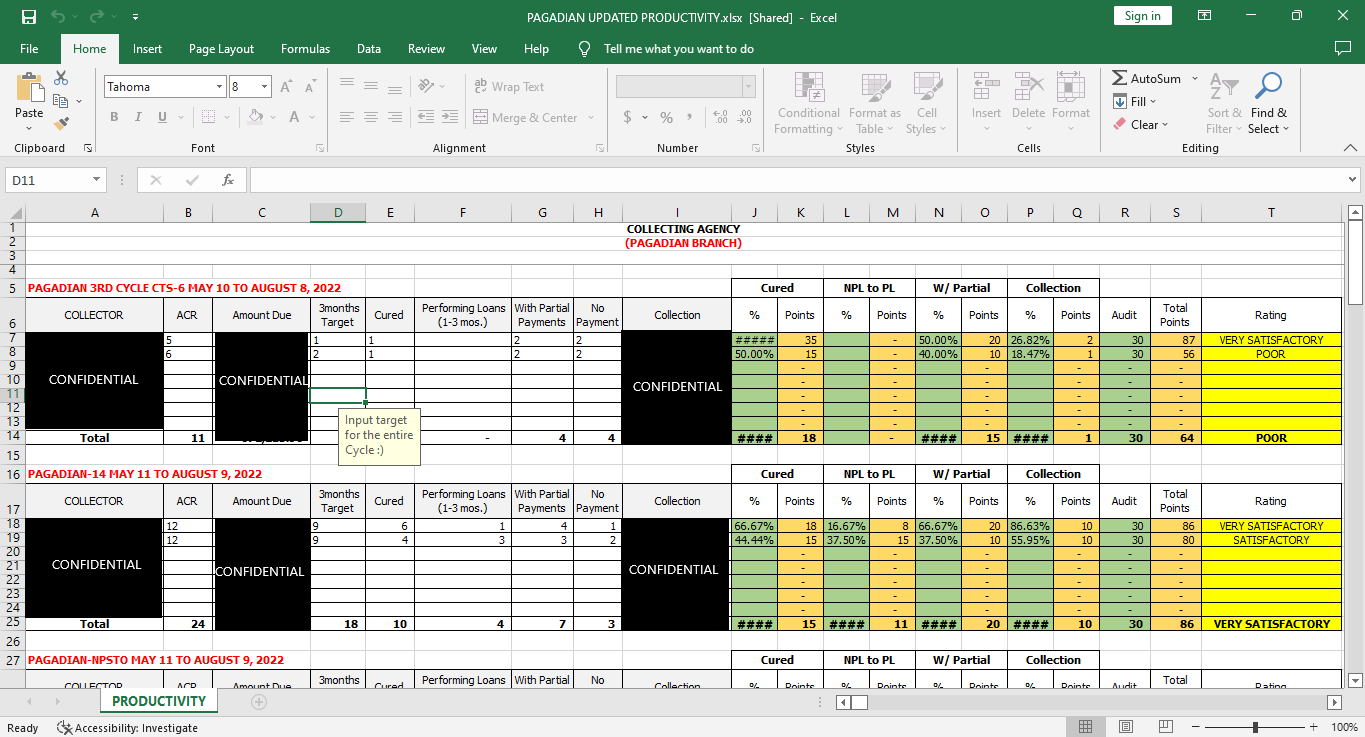Click the Format Painter brush icon

tap(61, 124)
